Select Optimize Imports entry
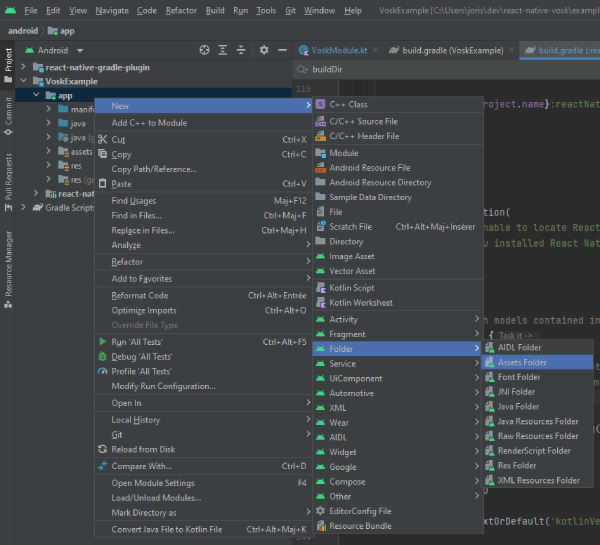The height and width of the screenshot is (545, 600). click(203, 310)
